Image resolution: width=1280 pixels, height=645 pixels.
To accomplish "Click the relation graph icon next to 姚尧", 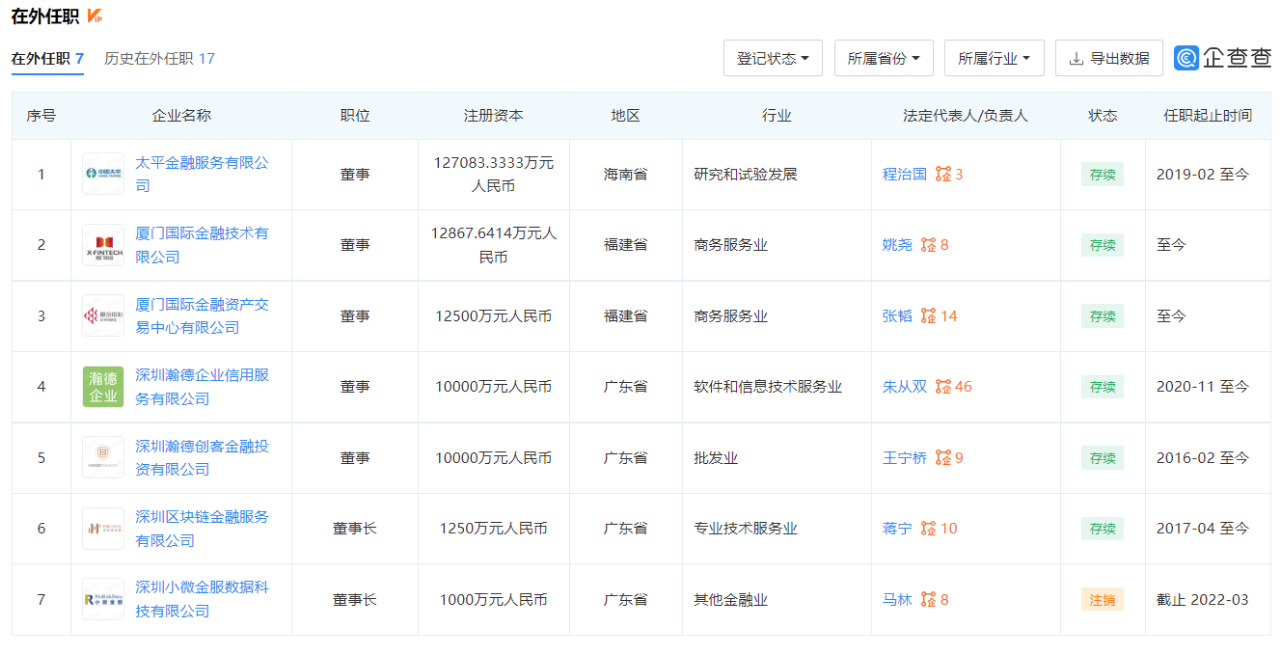I will click(x=929, y=245).
